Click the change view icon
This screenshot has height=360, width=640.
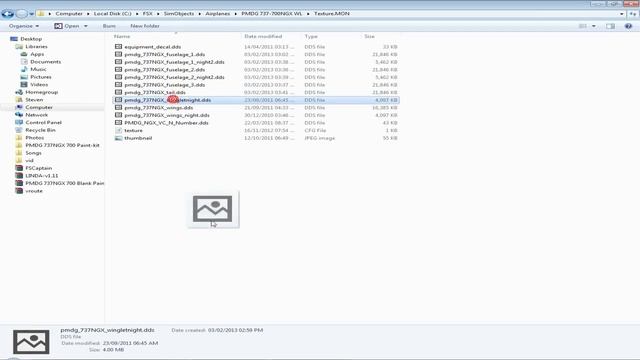582,26
